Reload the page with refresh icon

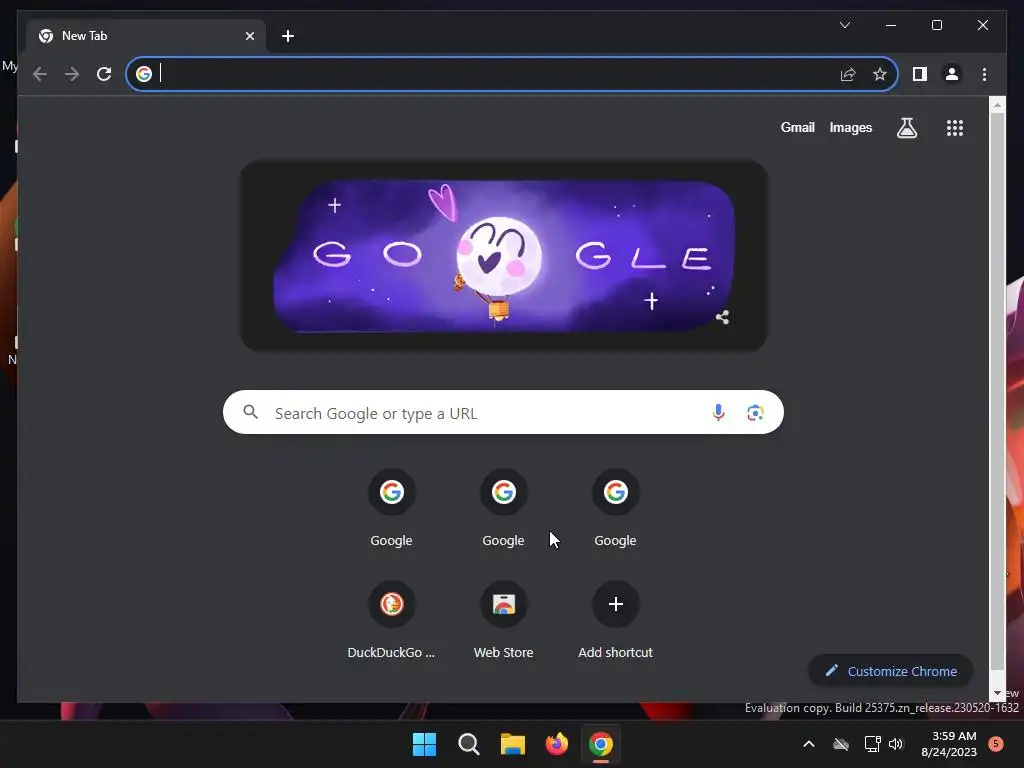coord(104,74)
